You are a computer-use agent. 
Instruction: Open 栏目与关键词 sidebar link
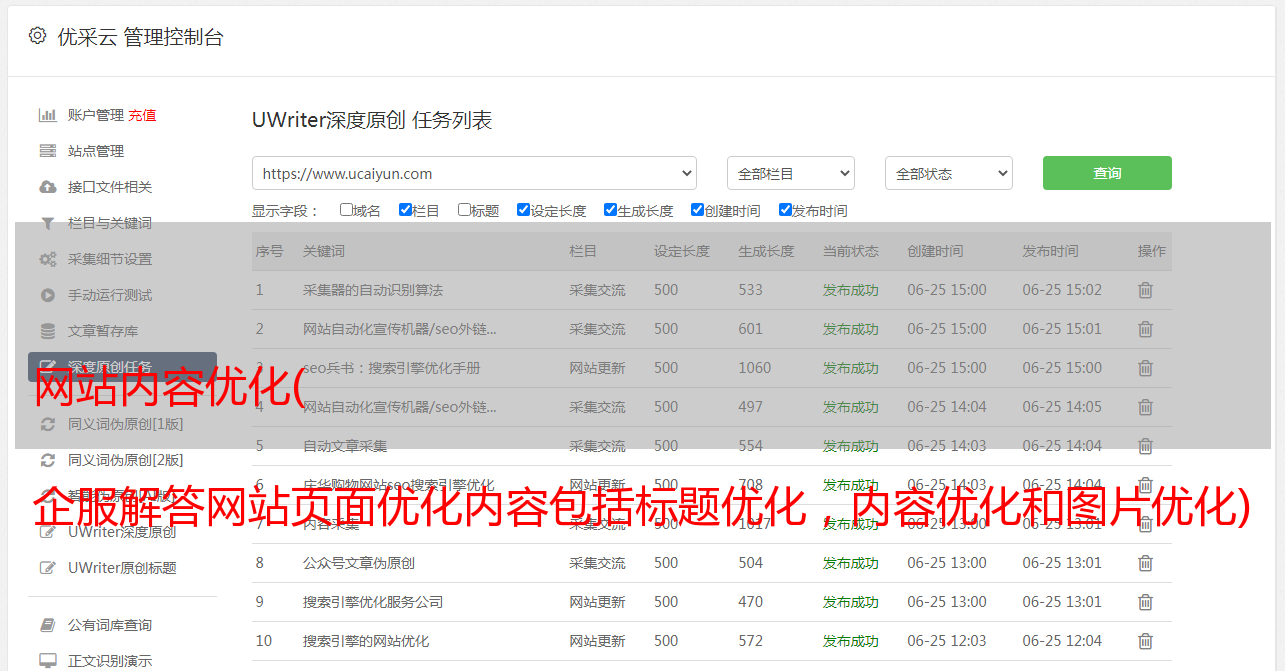click(110, 223)
